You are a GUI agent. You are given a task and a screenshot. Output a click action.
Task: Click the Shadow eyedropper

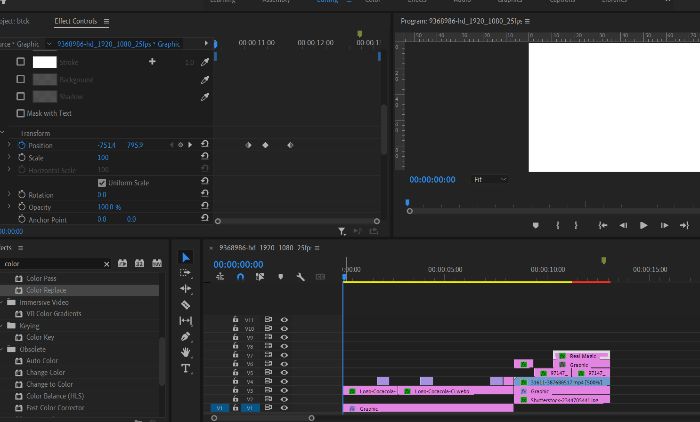click(205, 96)
